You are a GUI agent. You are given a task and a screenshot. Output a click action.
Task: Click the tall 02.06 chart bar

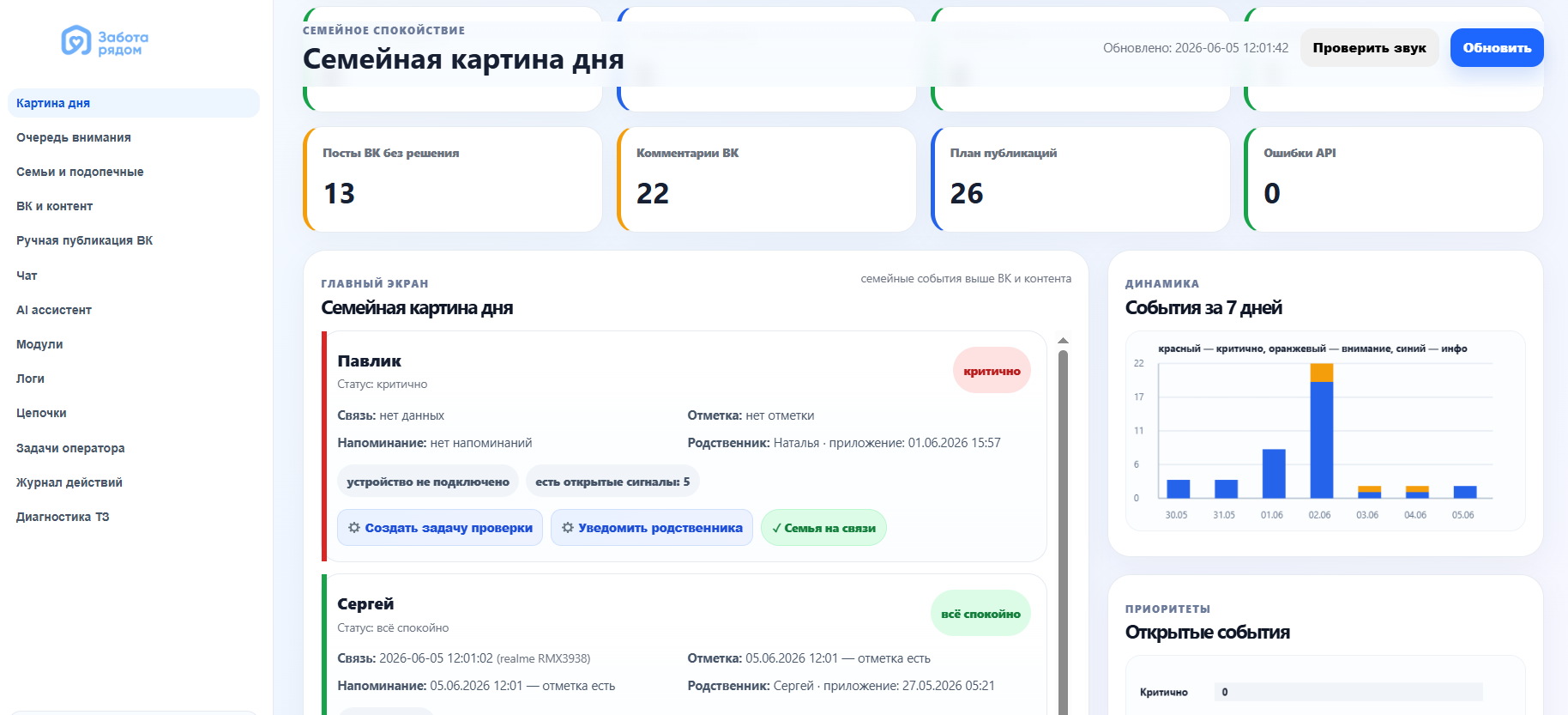1322,431
